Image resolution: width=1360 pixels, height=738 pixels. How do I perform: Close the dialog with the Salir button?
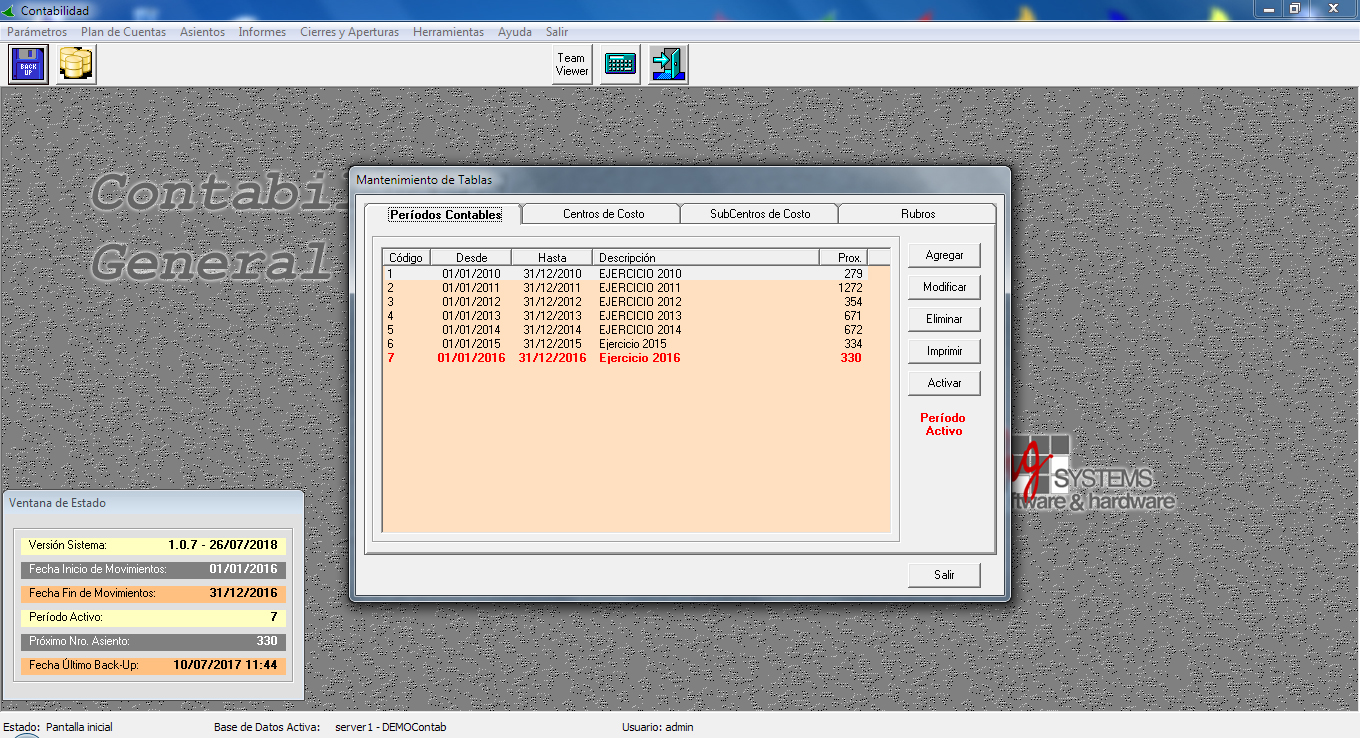[944, 575]
